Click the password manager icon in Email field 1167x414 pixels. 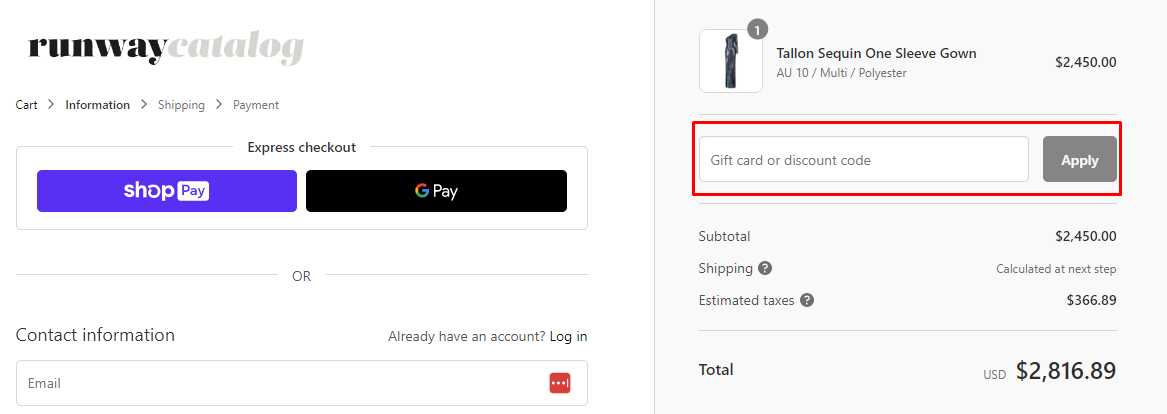pos(559,383)
